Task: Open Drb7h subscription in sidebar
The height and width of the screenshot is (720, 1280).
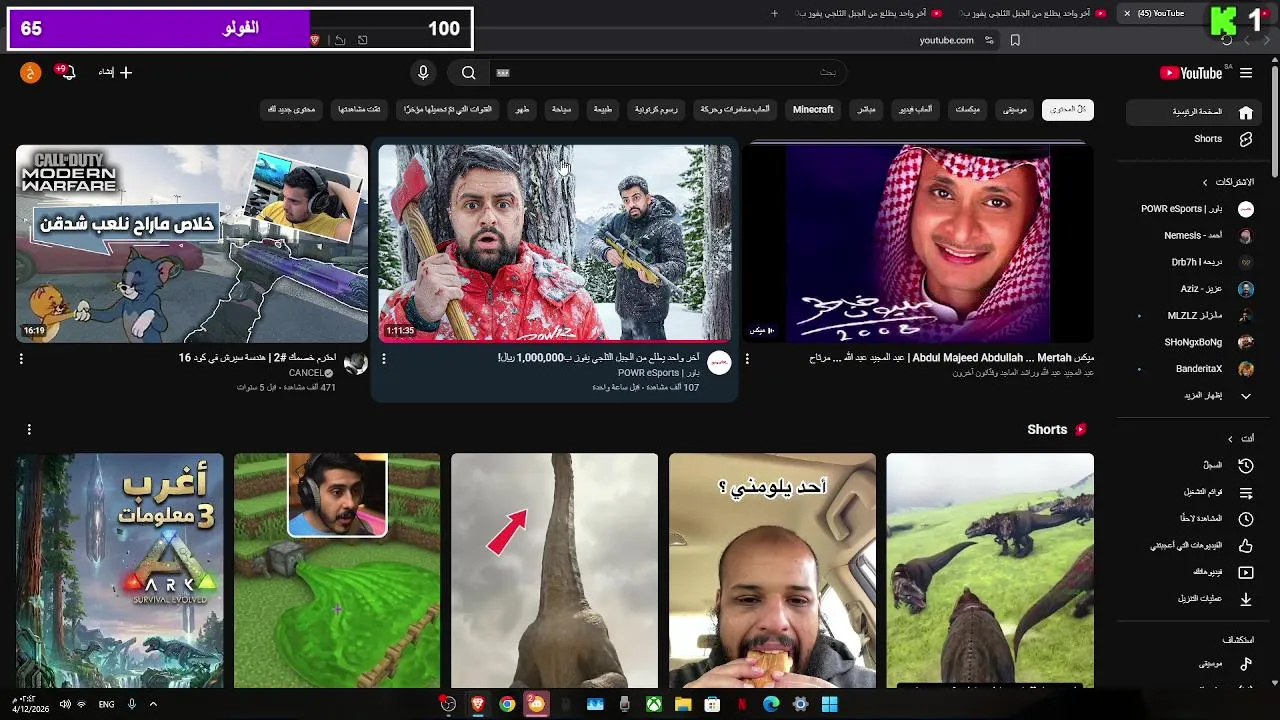Action: coord(1194,262)
